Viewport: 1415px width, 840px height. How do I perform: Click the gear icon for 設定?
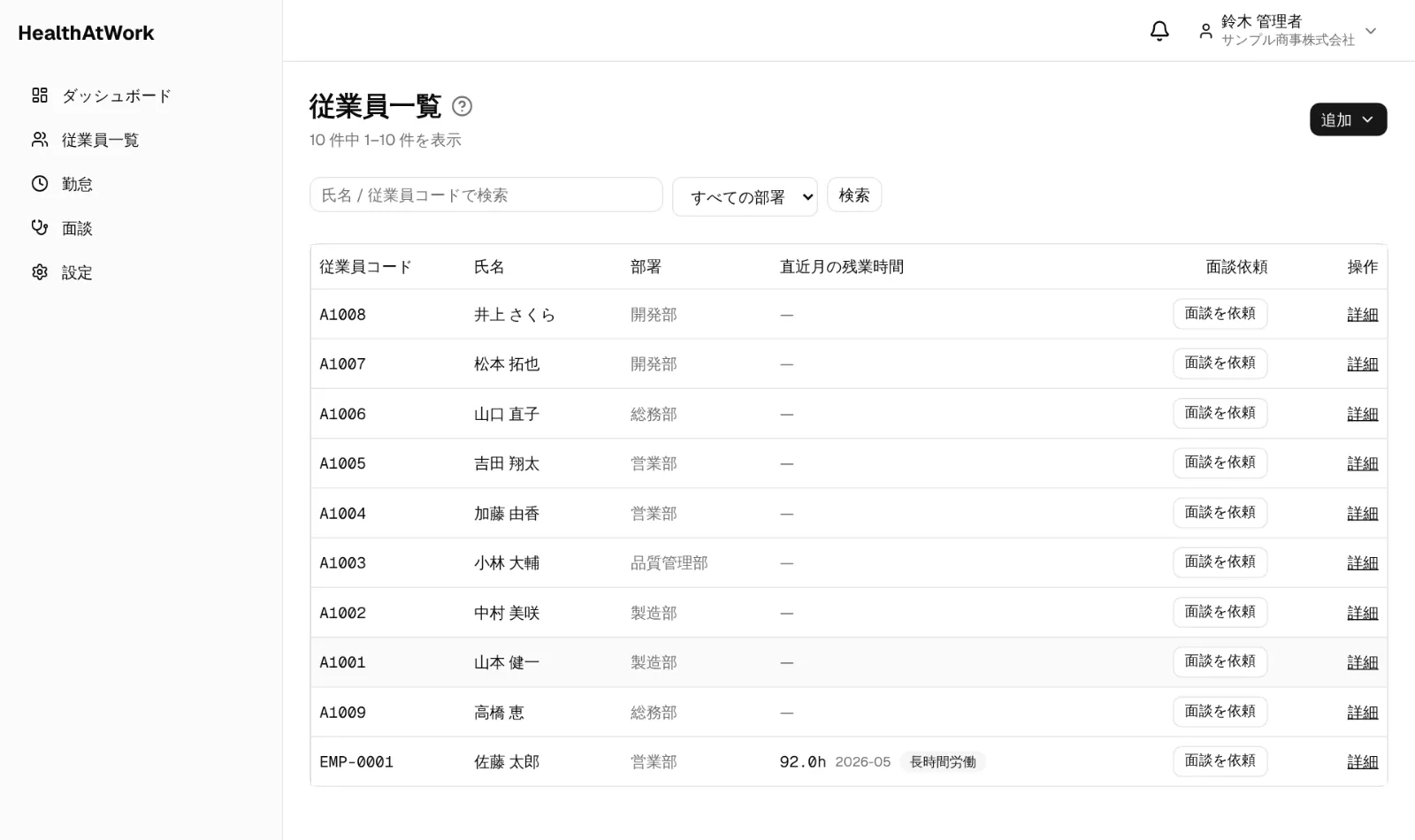[x=40, y=272]
